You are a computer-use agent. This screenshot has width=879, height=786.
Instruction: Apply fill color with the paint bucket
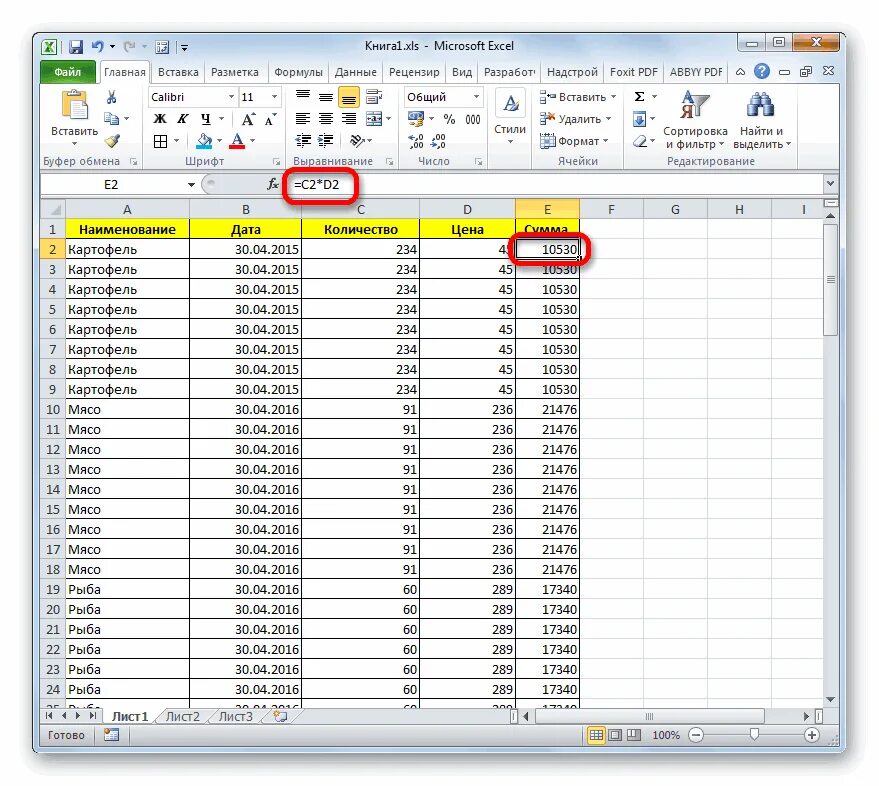[x=204, y=141]
